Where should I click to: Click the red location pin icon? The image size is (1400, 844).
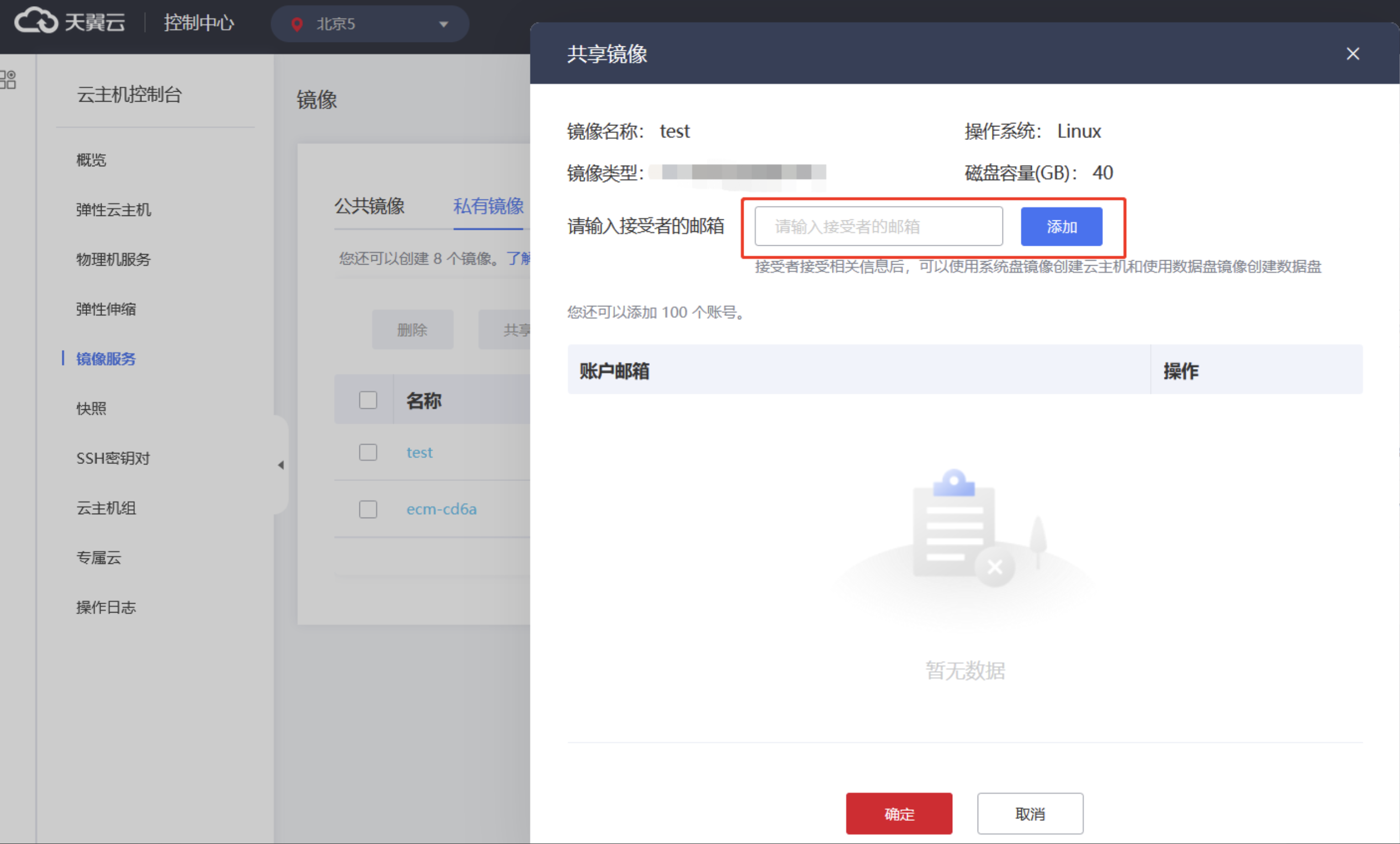click(296, 24)
